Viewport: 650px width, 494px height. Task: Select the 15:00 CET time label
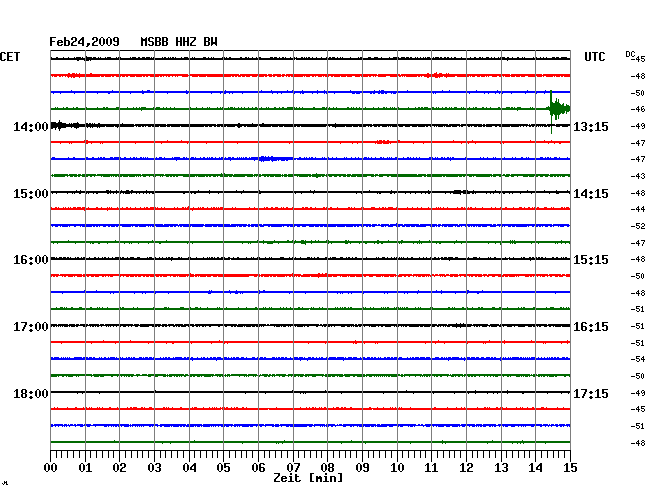[x=30, y=193]
